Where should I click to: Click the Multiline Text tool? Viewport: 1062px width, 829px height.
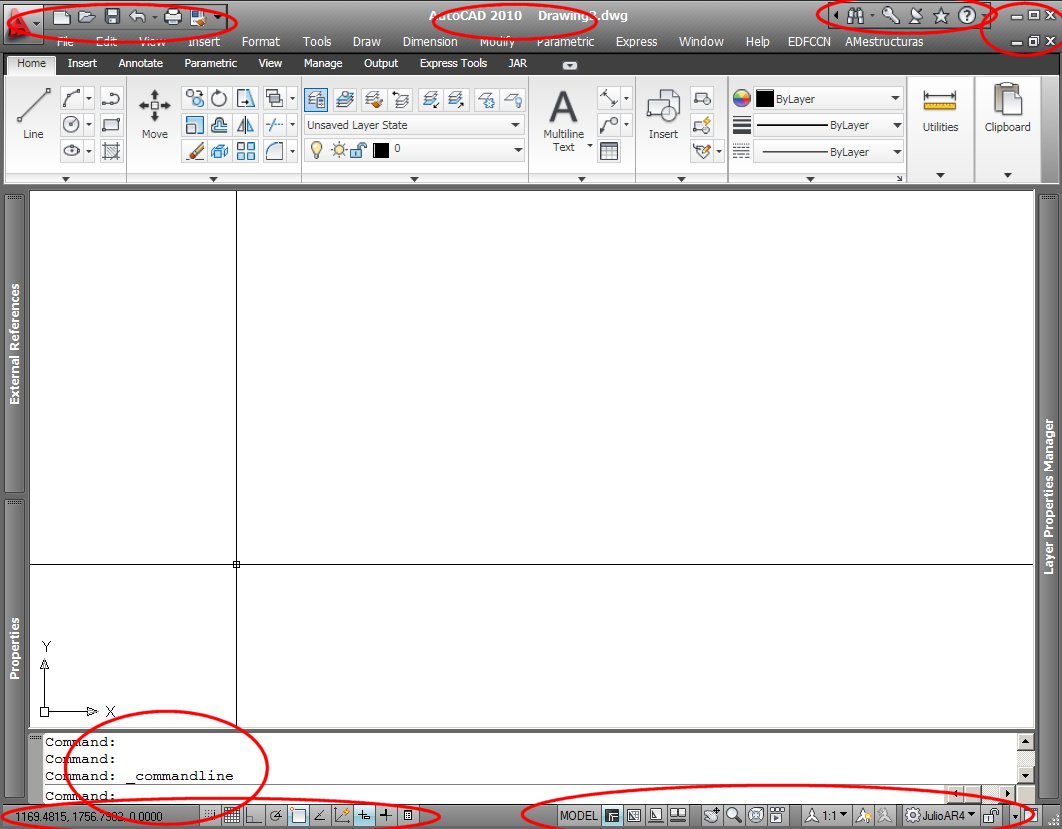pyautogui.click(x=564, y=121)
